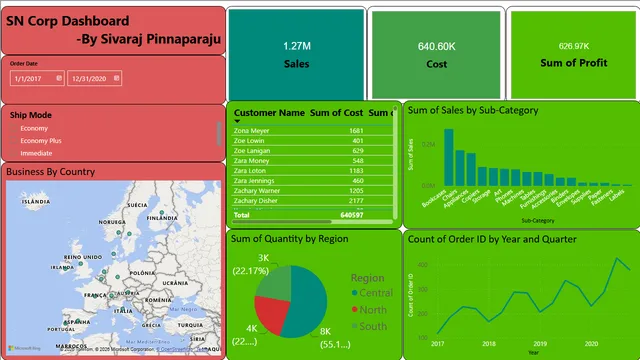Click the Zara Money table row

(312, 160)
